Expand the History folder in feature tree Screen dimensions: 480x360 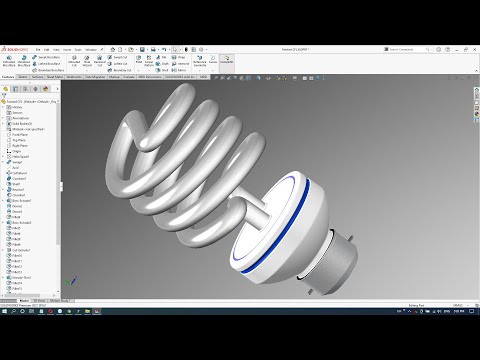tap(3, 107)
